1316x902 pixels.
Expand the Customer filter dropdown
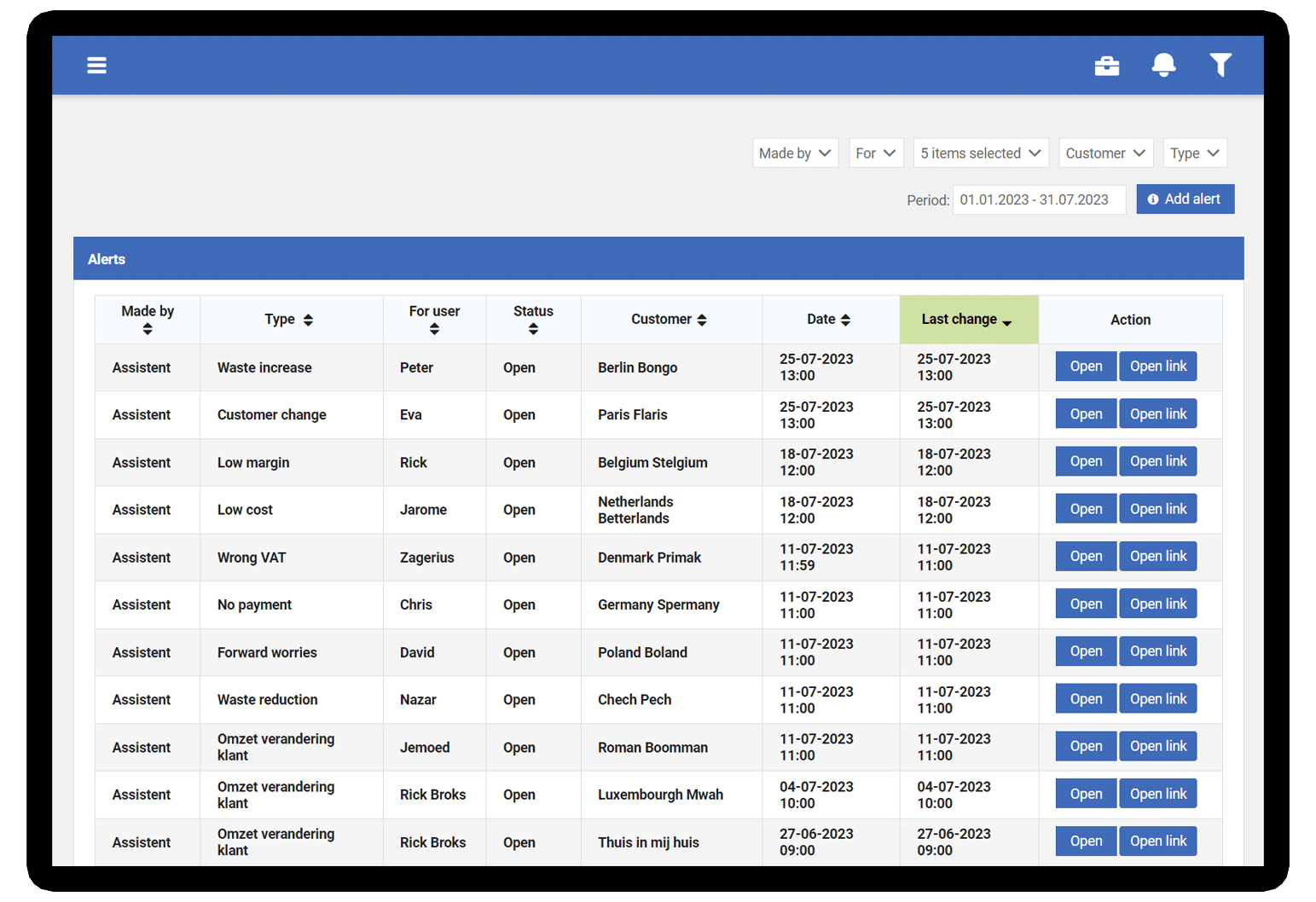[1105, 153]
